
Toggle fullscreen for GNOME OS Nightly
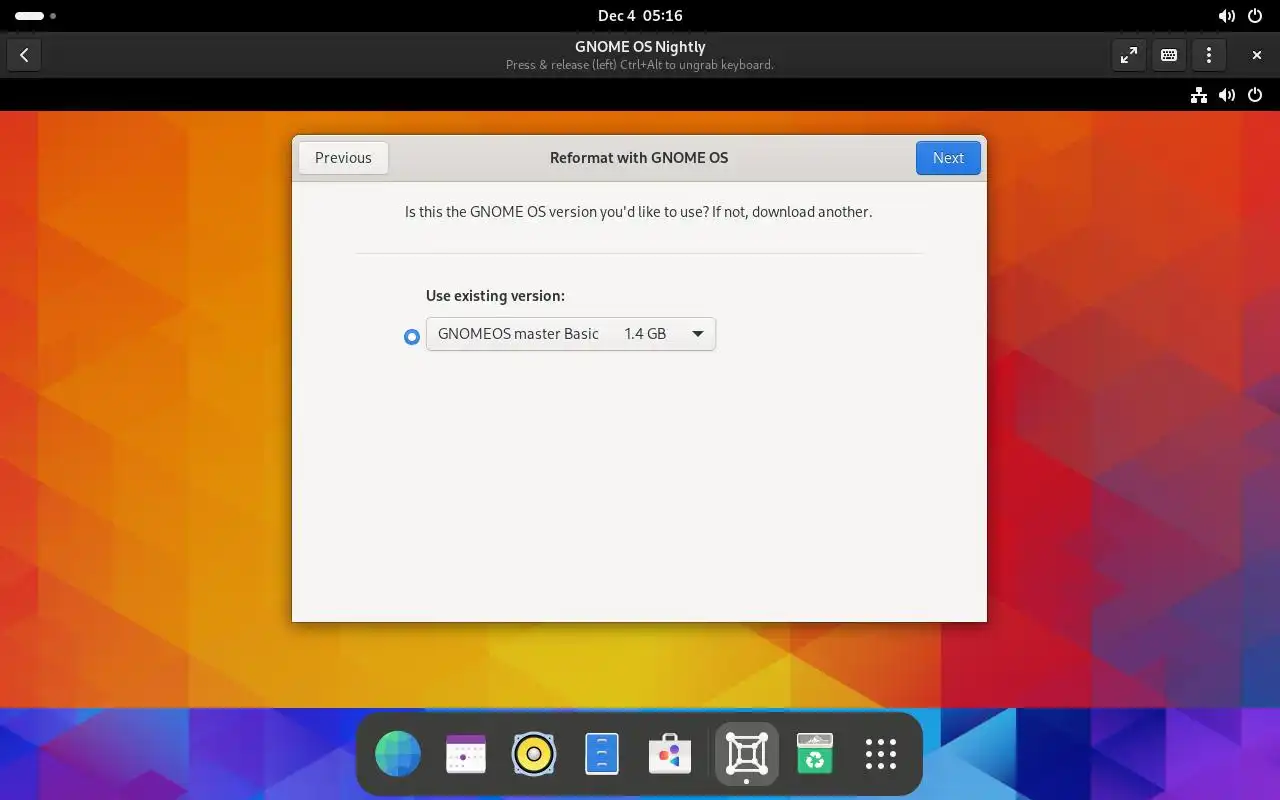point(1129,55)
